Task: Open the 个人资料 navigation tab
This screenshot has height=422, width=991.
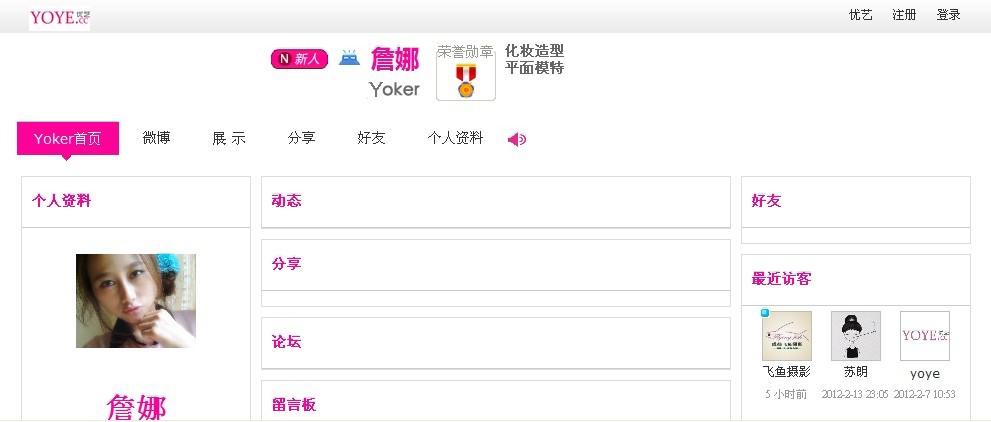Action: coord(455,138)
